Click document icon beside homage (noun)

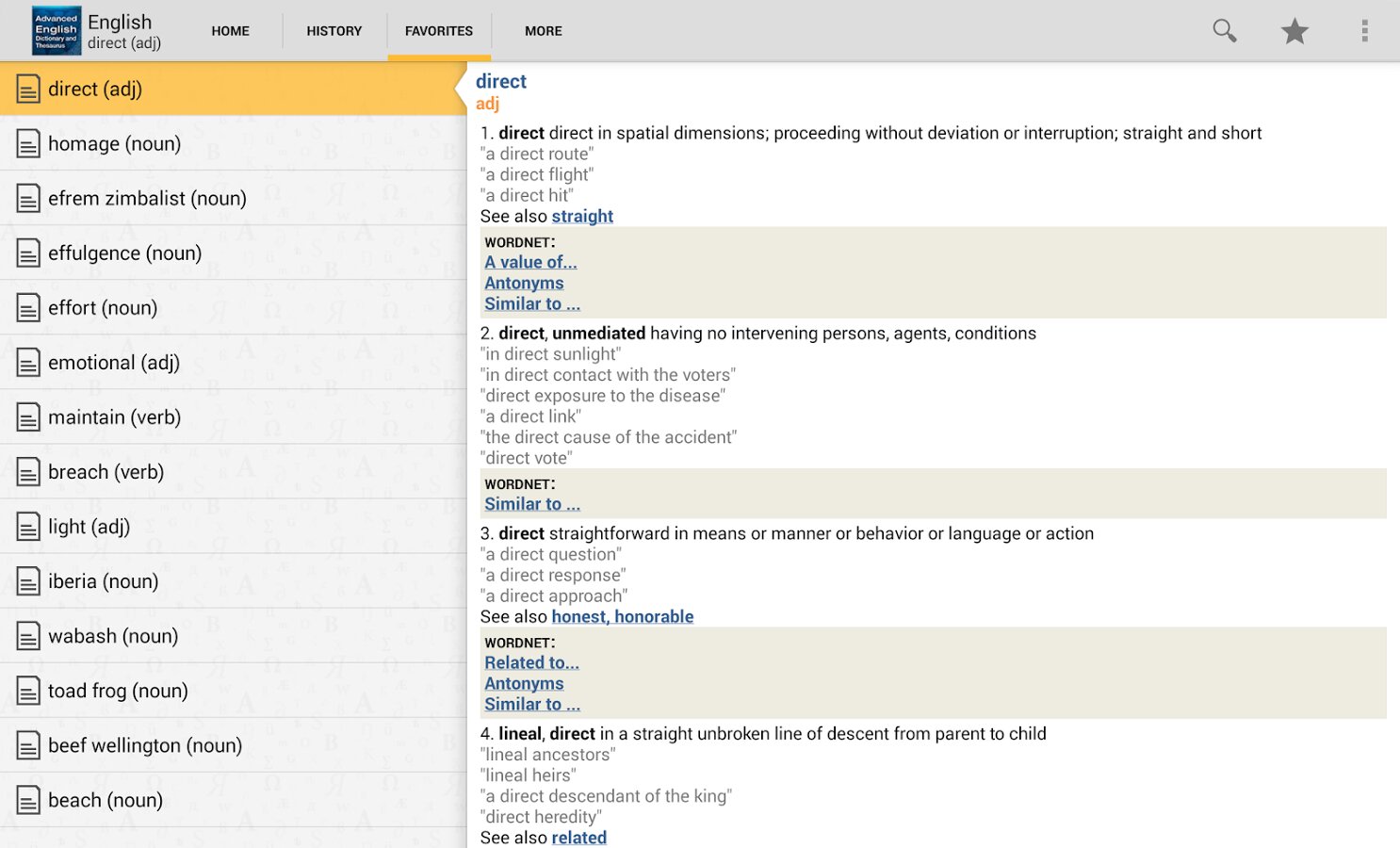28,144
